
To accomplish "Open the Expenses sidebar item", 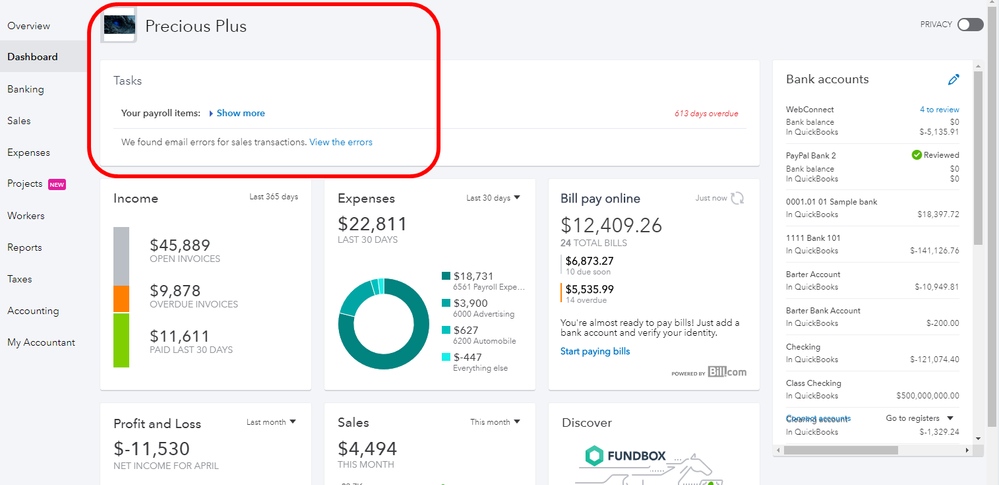I will coord(29,152).
